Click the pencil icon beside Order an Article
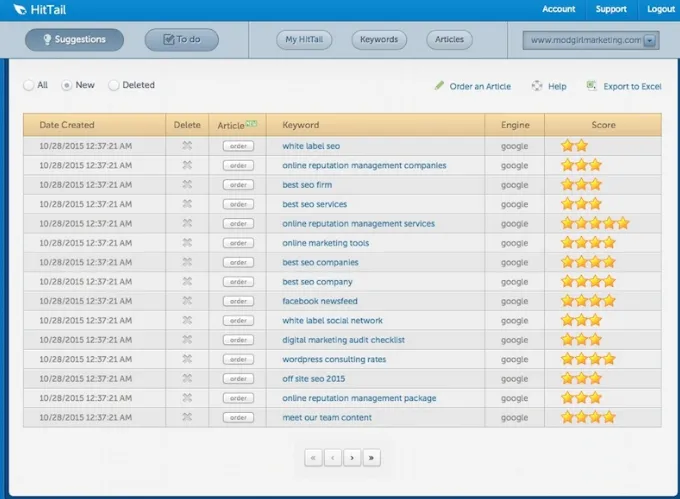Image resolution: width=680 pixels, height=499 pixels. tap(439, 85)
